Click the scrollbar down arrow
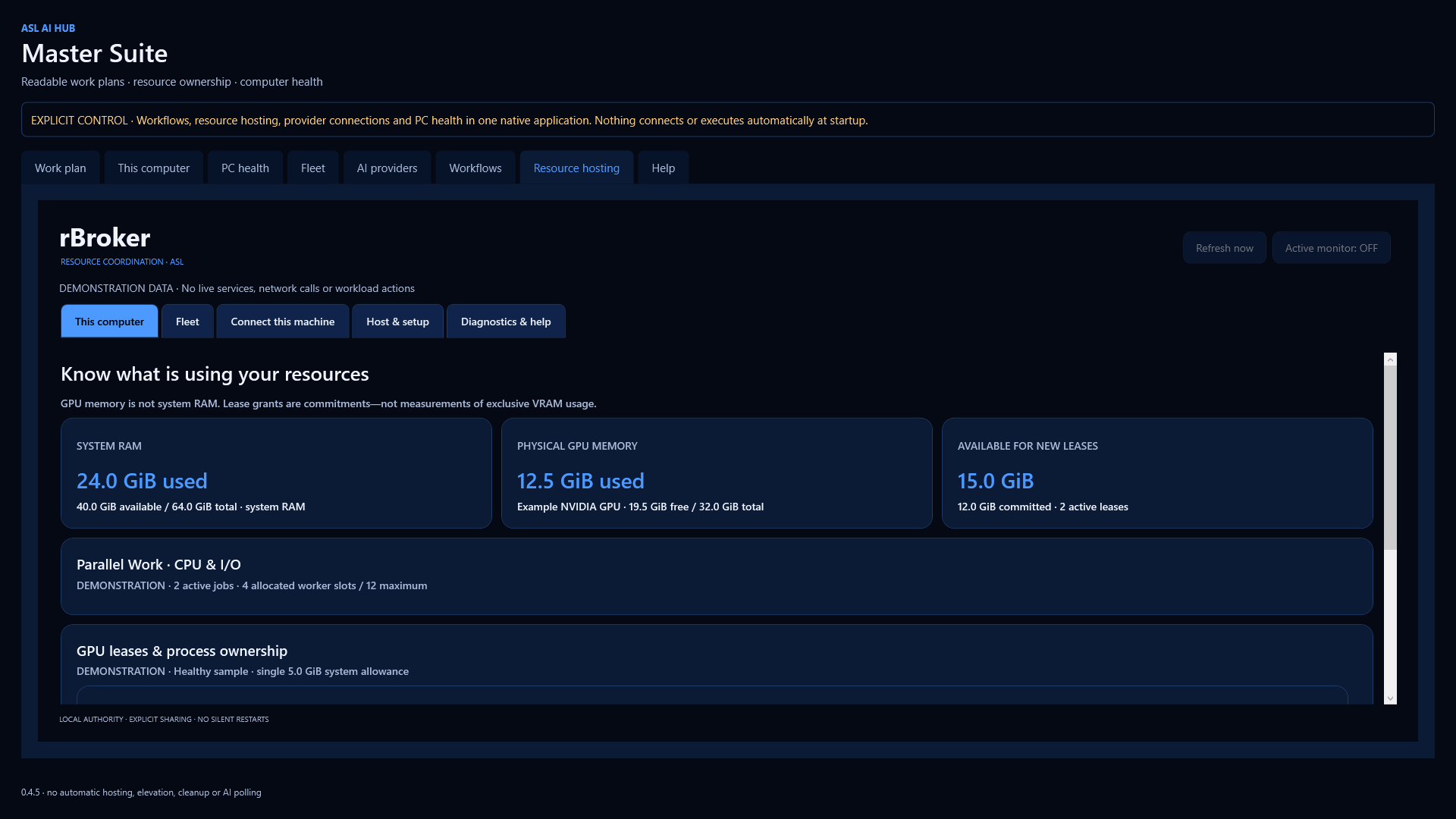1456x819 pixels. click(x=1390, y=698)
